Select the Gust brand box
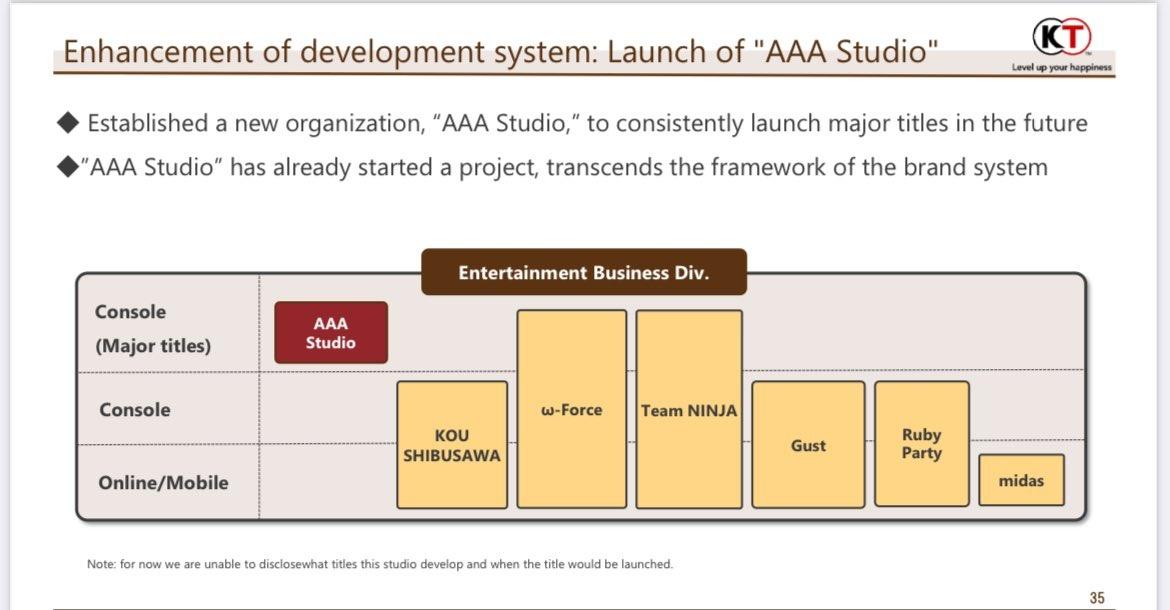The height and width of the screenshot is (610, 1170). coord(808,445)
